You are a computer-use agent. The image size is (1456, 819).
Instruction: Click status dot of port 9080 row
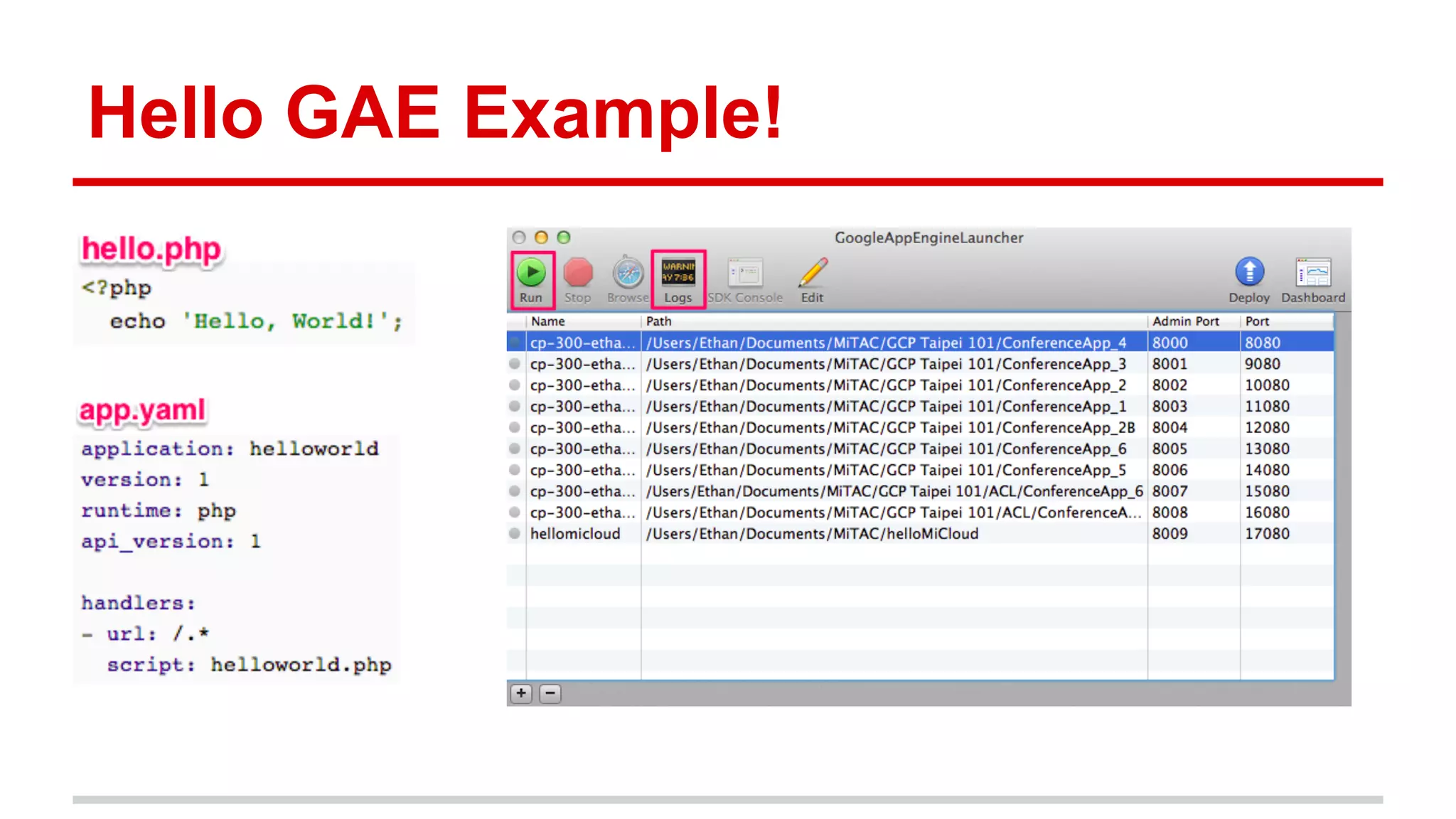(515, 363)
